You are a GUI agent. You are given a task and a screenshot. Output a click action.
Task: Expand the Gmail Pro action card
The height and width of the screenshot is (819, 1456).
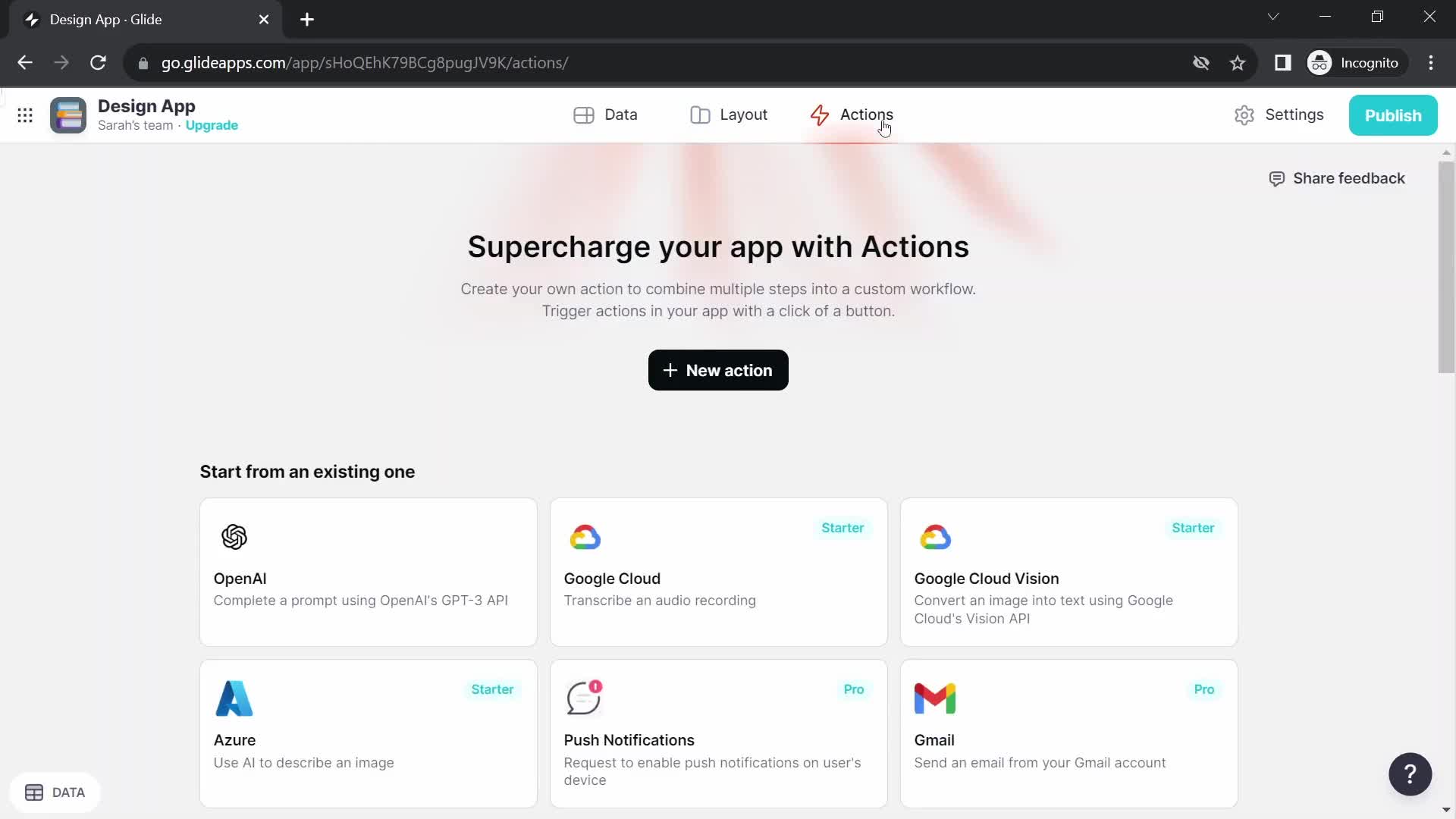coord(1068,733)
